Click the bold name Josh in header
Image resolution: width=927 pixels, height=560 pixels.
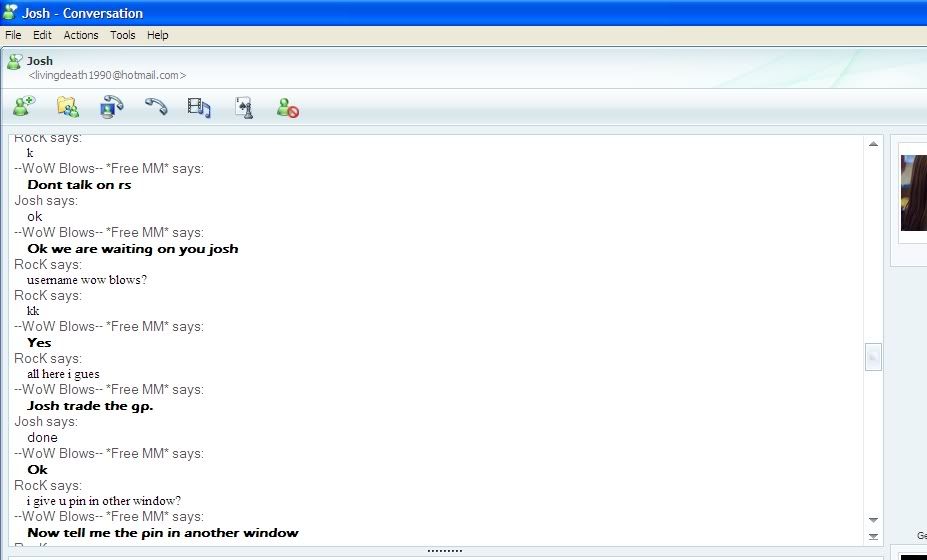click(40, 61)
